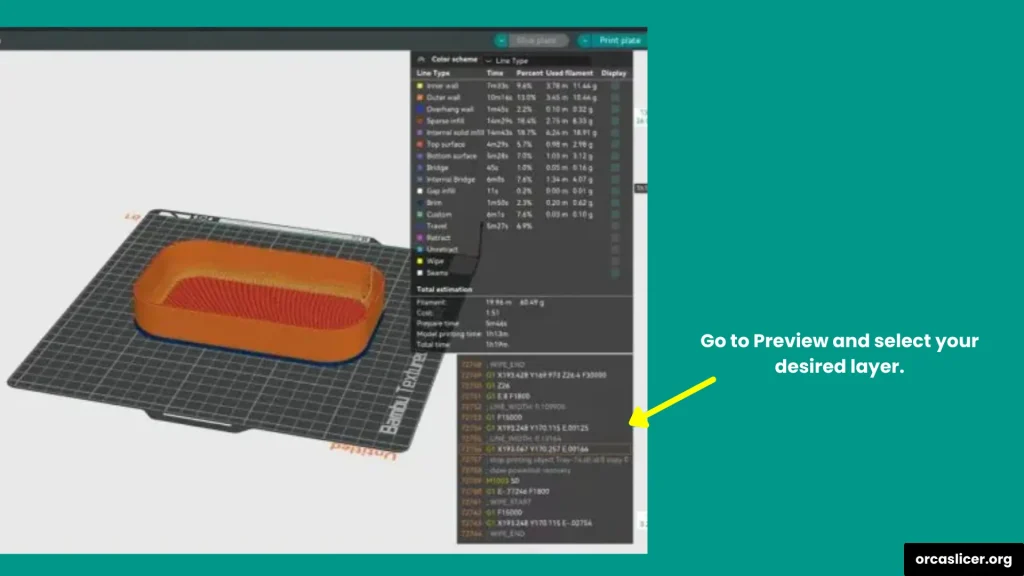Toggle display of Top surface lines
Image resolution: width=1024 pixels, height=576 pixels.
(615, 144)
